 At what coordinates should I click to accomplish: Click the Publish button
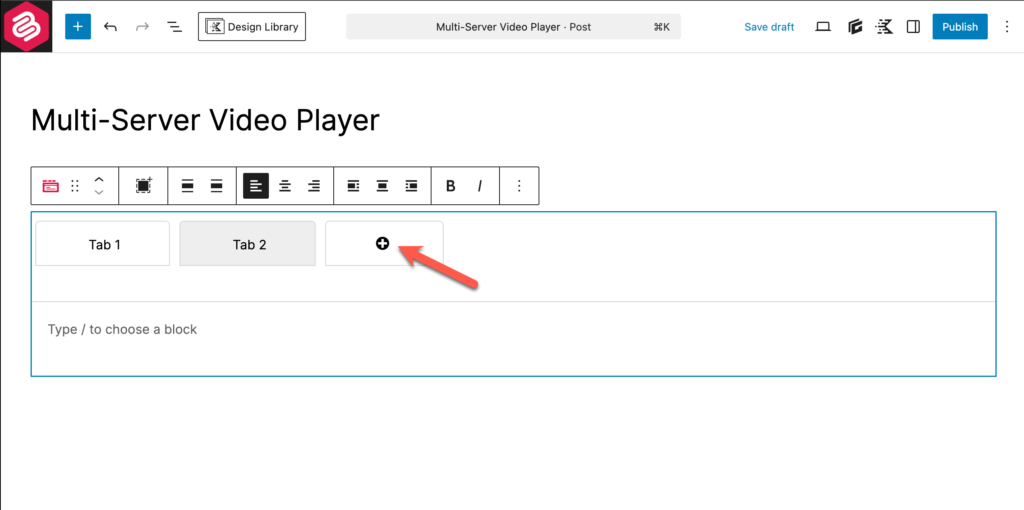point(959,27)
